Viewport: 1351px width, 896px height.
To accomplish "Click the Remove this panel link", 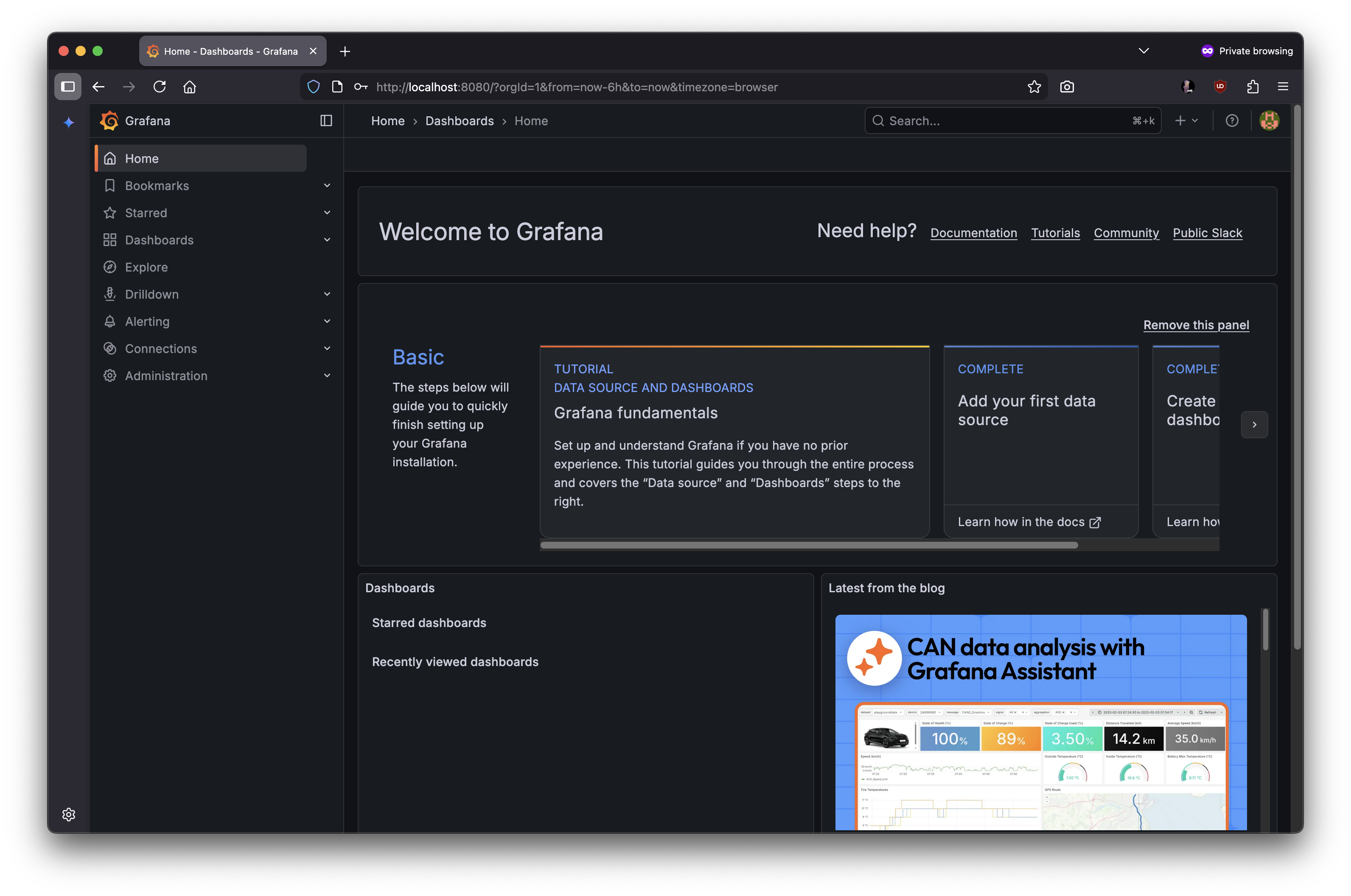I will [x=1196, y=325].
